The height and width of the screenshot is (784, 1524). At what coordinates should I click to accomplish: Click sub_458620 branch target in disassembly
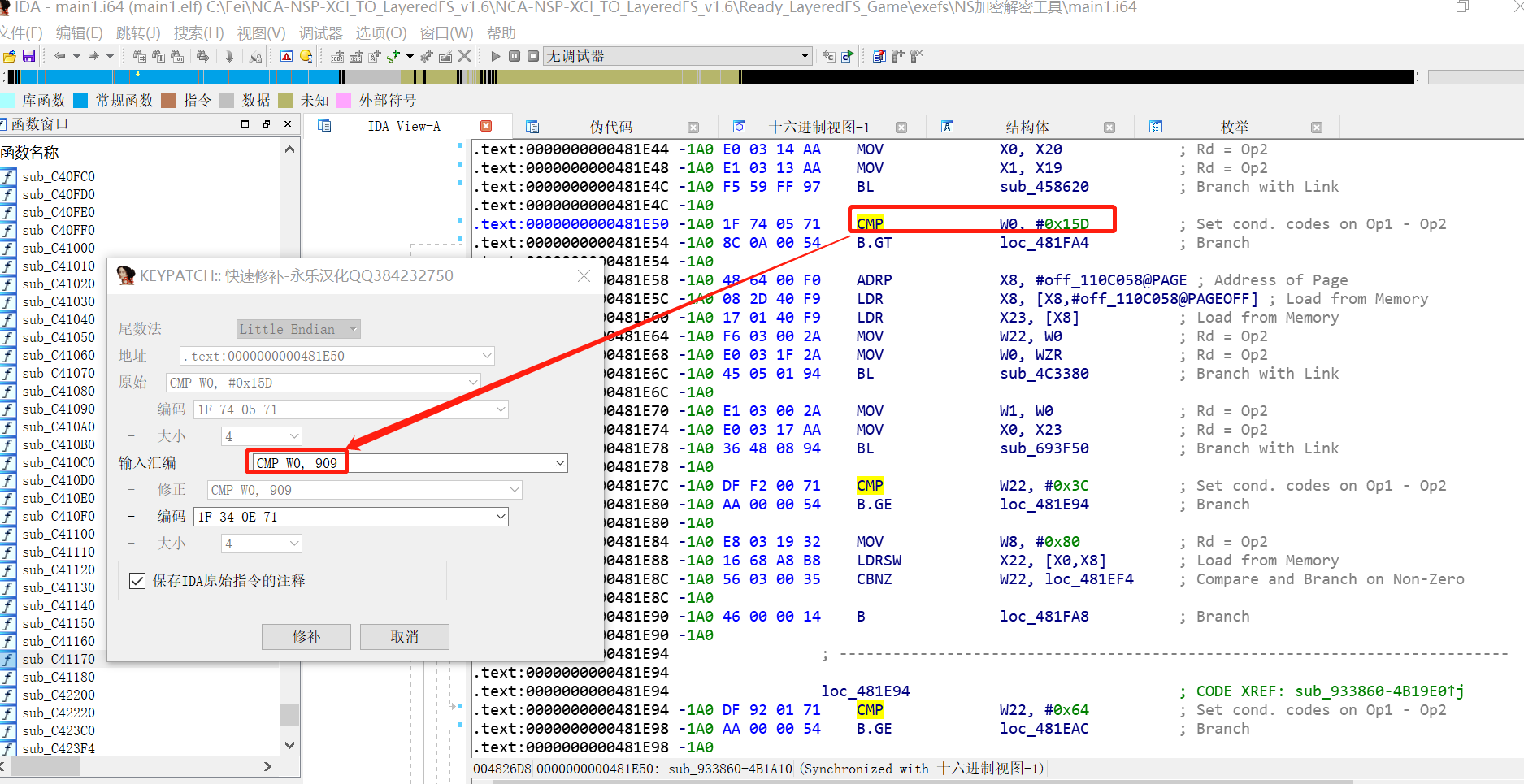click(x=1044, y=187)
